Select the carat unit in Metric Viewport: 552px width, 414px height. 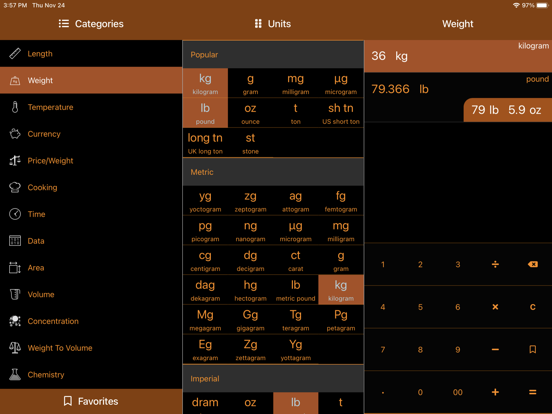pyautogui.click(x=296, y=260)
